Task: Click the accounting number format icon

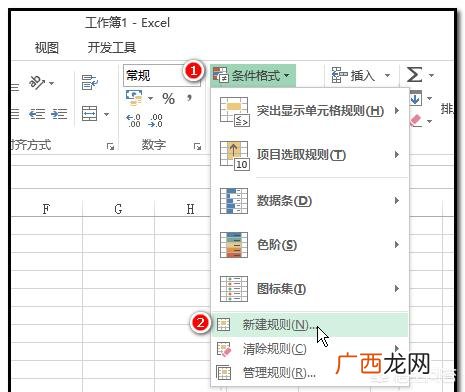Action: tap(134, 98)
